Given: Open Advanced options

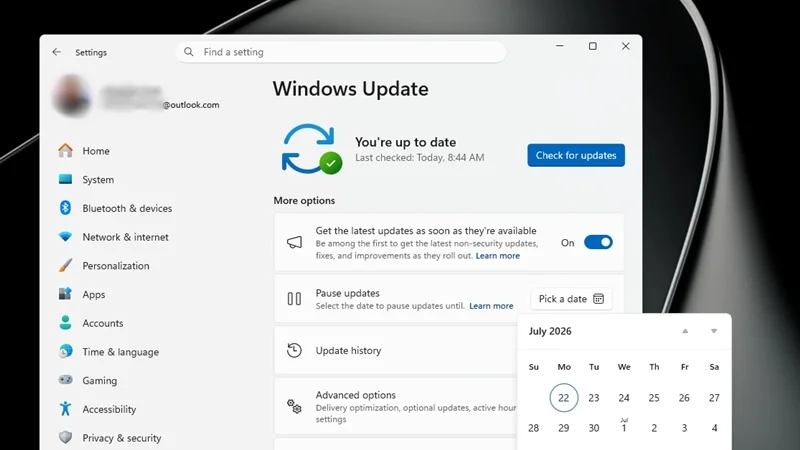Looking at the screenshot, I should coord(396,407).
